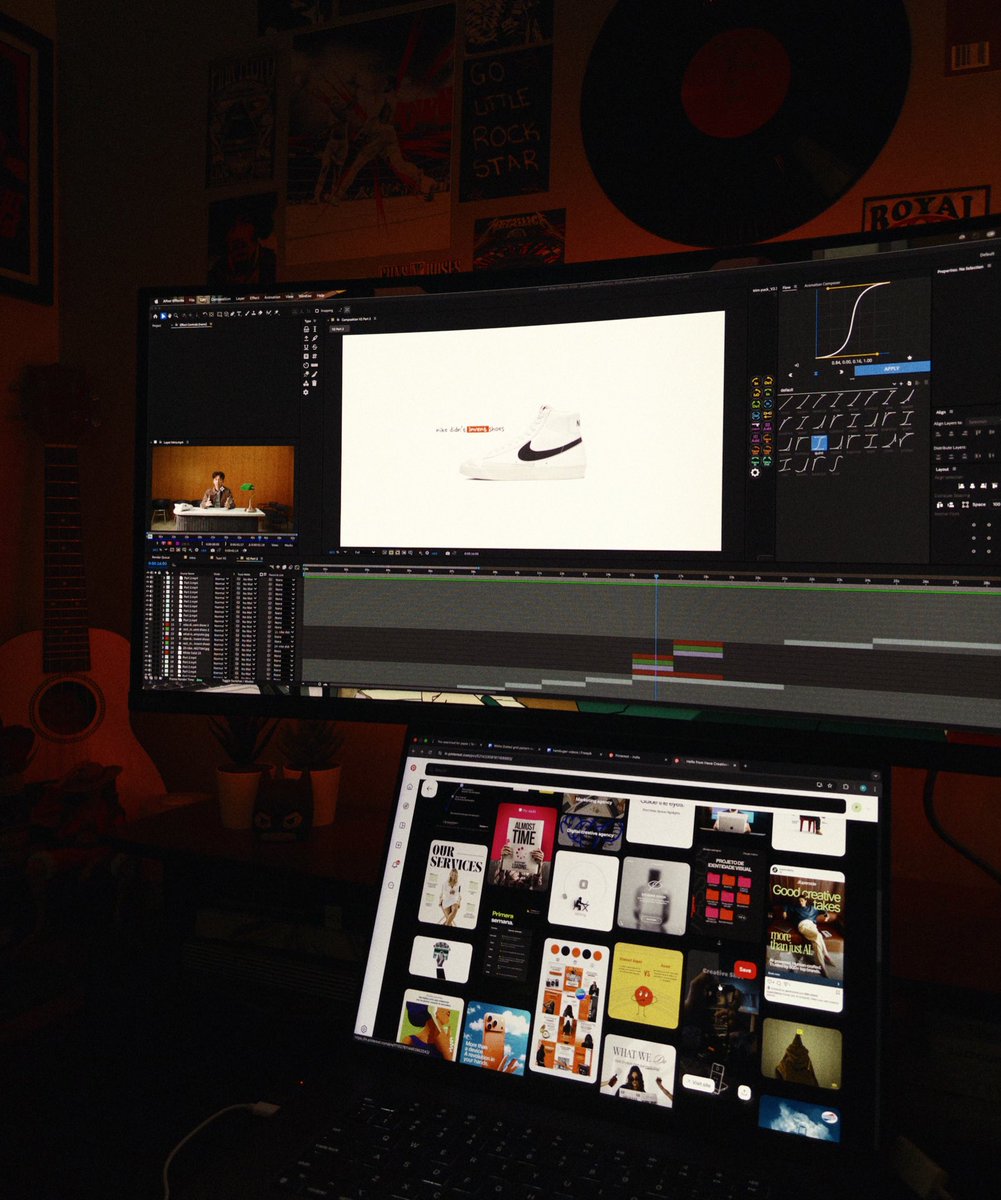Screen dimensions: 1001x1200
Task: Open the Good creative takes pin
Action: (x=805, y=938)
